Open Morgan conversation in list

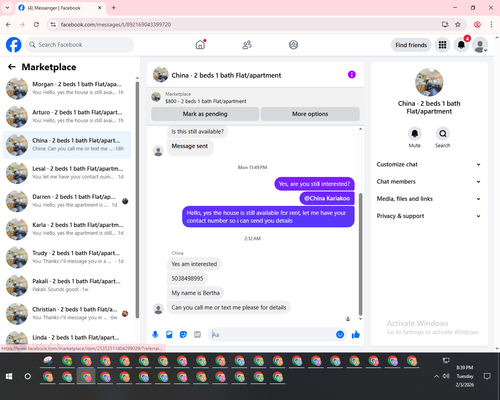tap(67, 88)
